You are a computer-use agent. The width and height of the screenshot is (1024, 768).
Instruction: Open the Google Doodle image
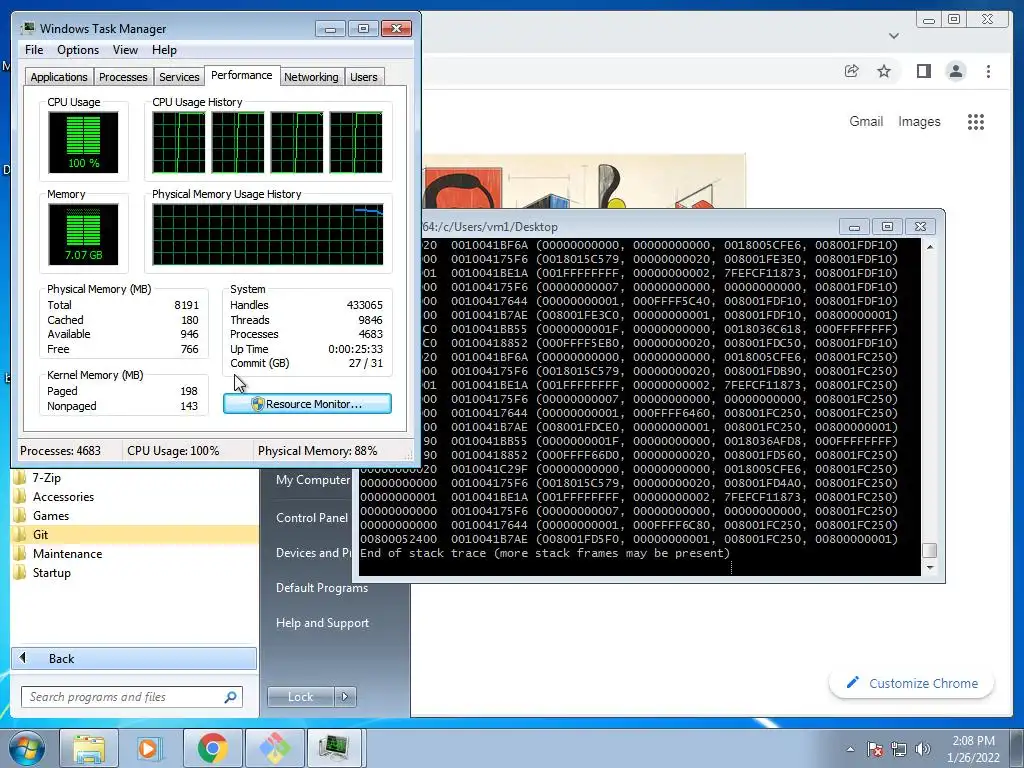click(584, 182)
